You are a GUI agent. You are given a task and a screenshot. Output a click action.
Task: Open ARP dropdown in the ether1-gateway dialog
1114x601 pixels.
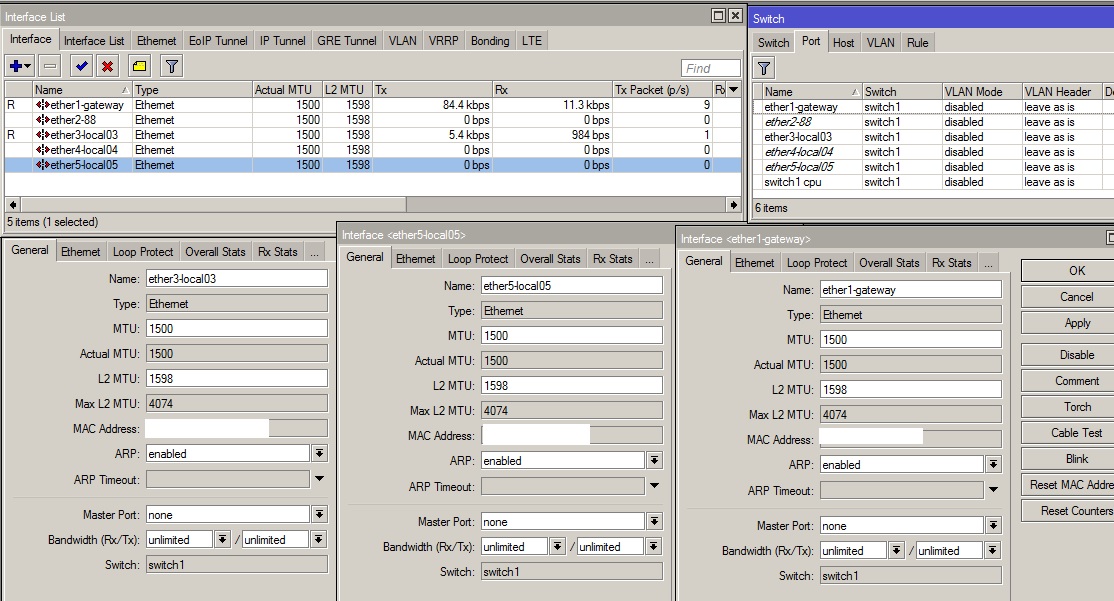pyautogui.click(x=993, y=465)
